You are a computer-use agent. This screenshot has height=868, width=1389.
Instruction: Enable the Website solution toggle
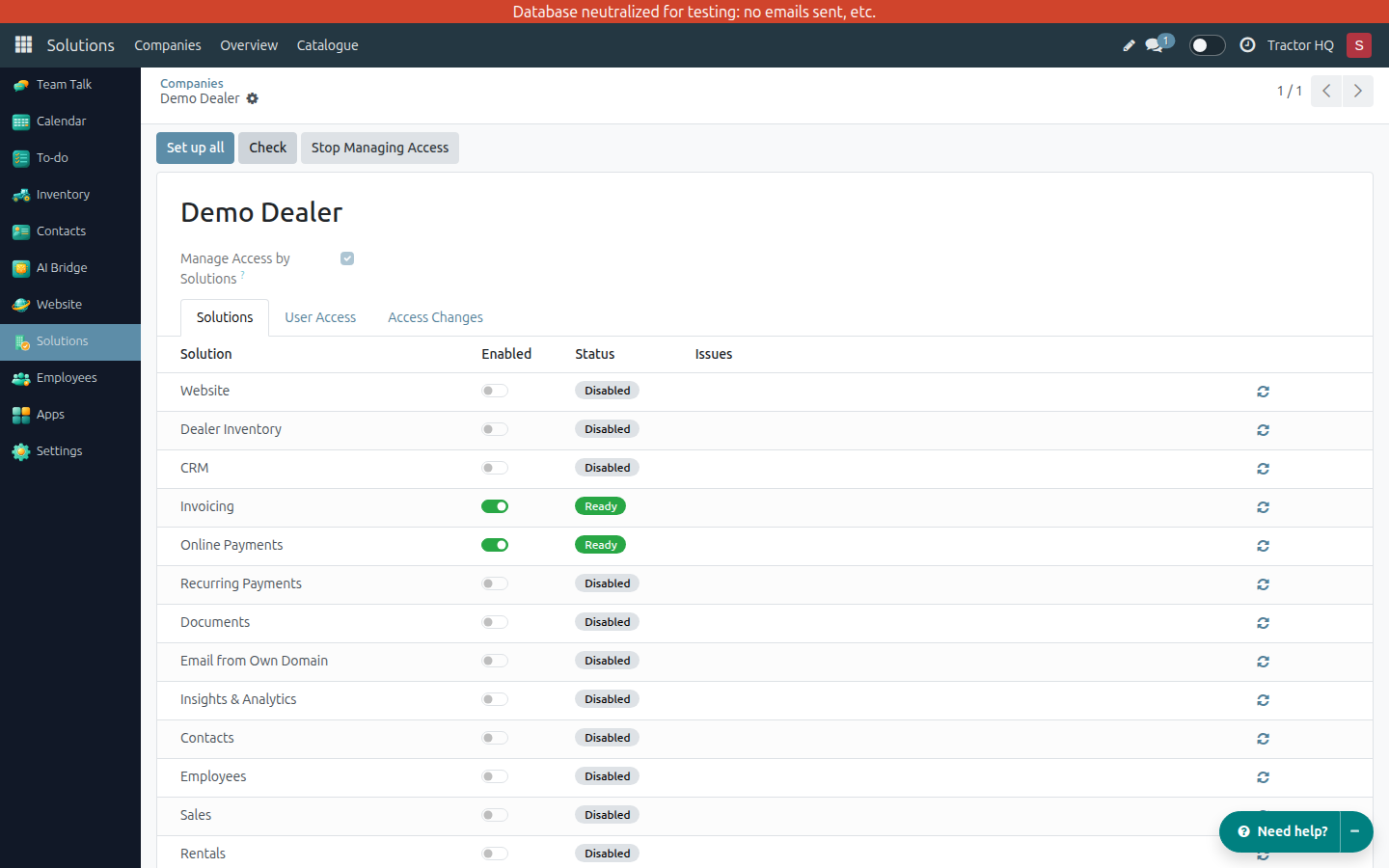pos(495,391)
